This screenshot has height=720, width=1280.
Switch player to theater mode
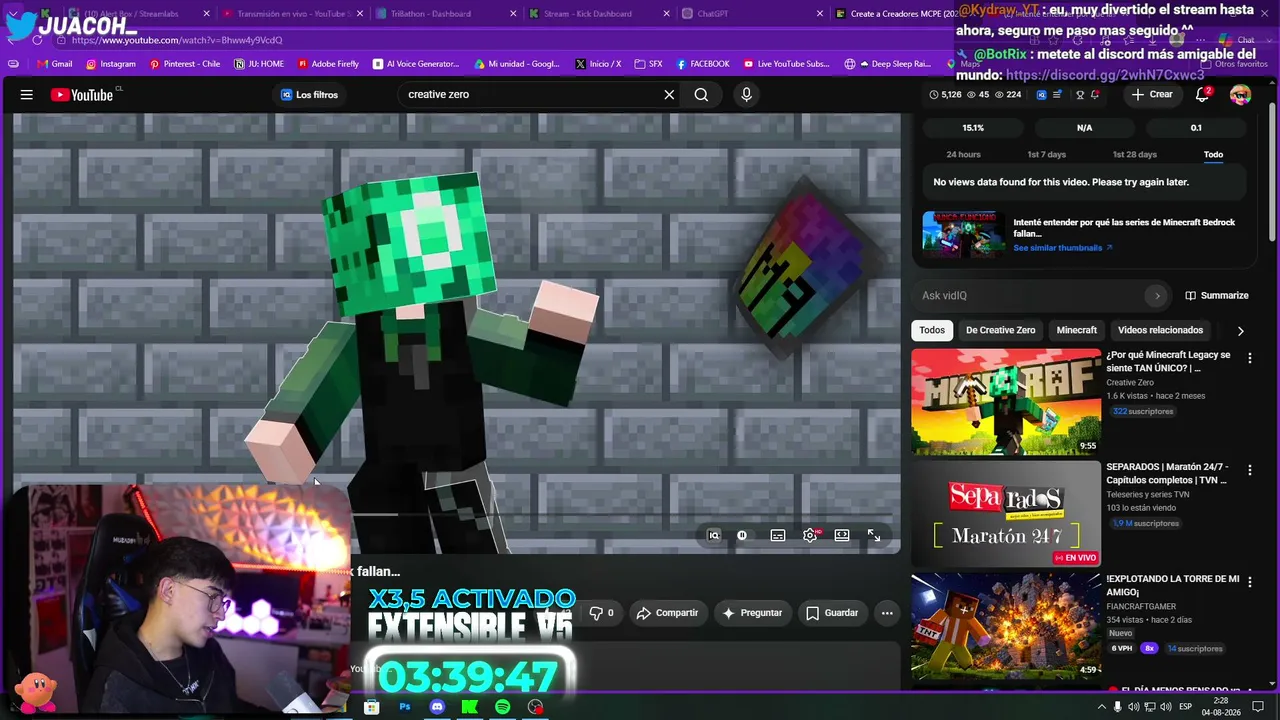tap(842, 536)
